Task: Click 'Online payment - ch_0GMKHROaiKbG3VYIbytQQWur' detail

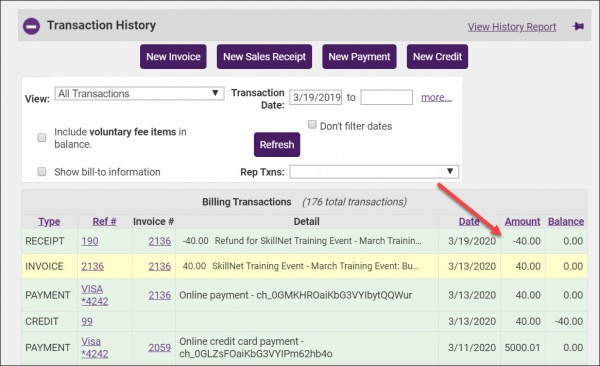Action: [x=295, y=295]
